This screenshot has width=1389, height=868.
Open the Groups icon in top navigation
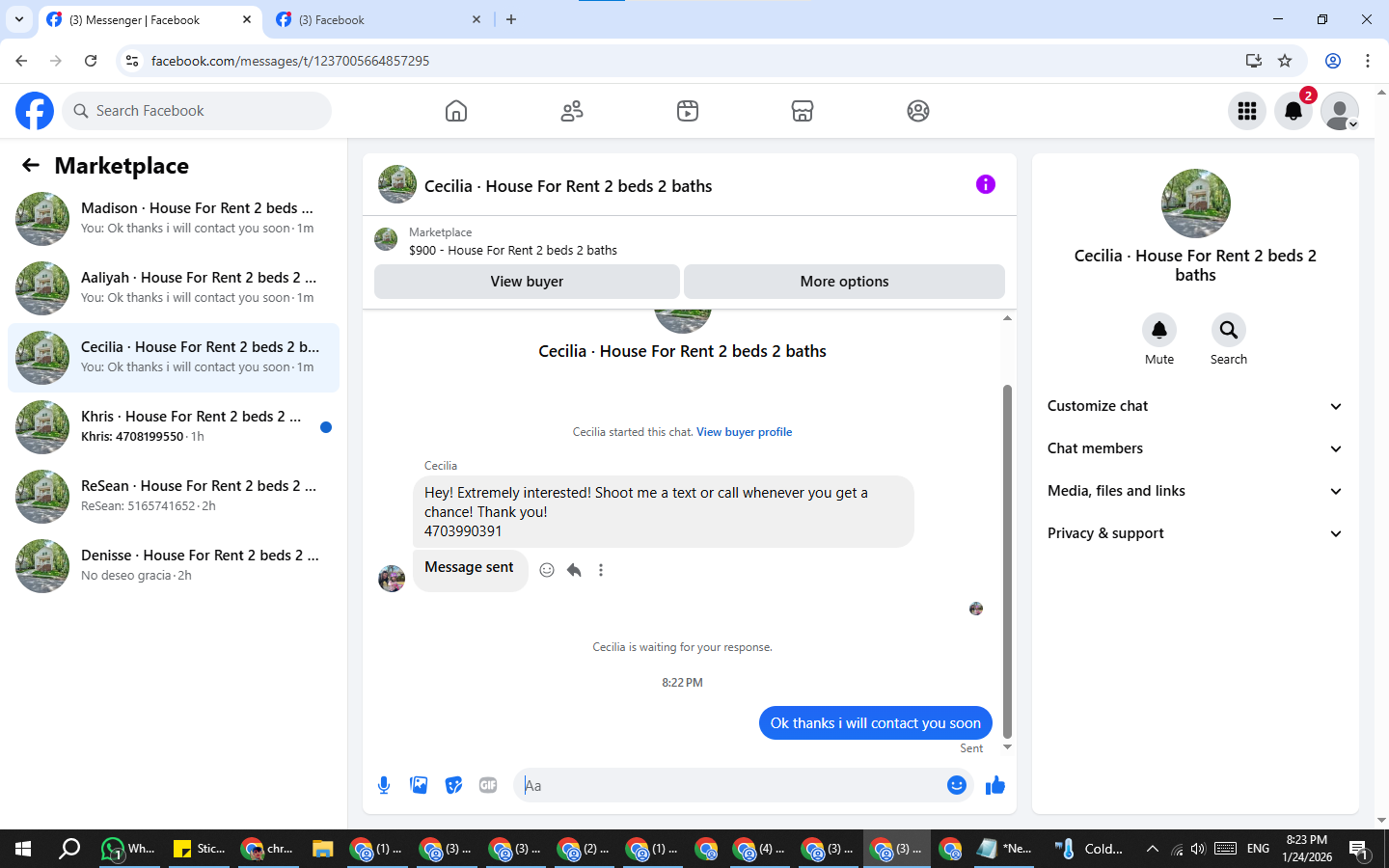pyautogui.click(x=918, y=111)
